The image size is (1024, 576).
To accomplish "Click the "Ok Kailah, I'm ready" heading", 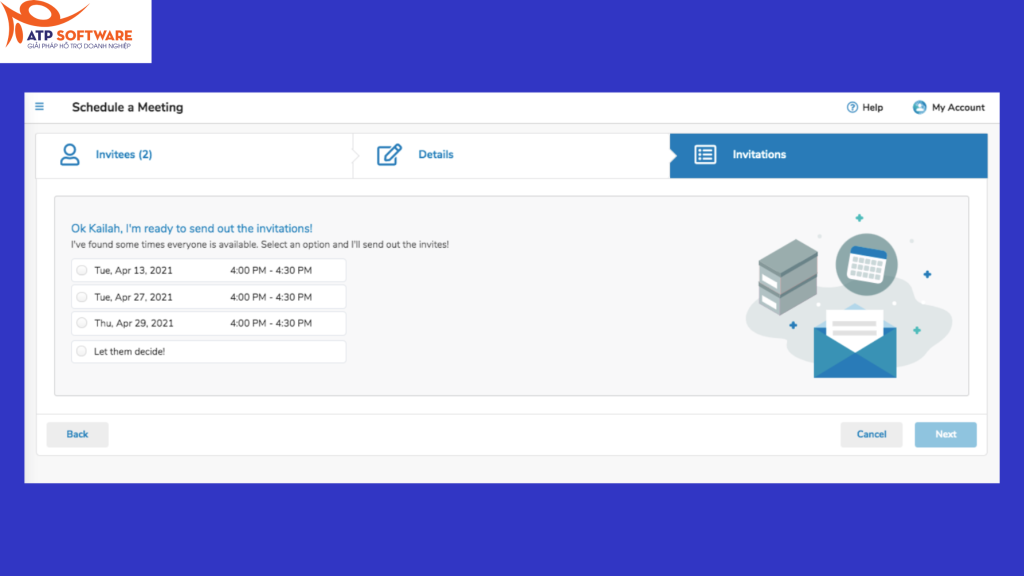I will coord(192,229).
